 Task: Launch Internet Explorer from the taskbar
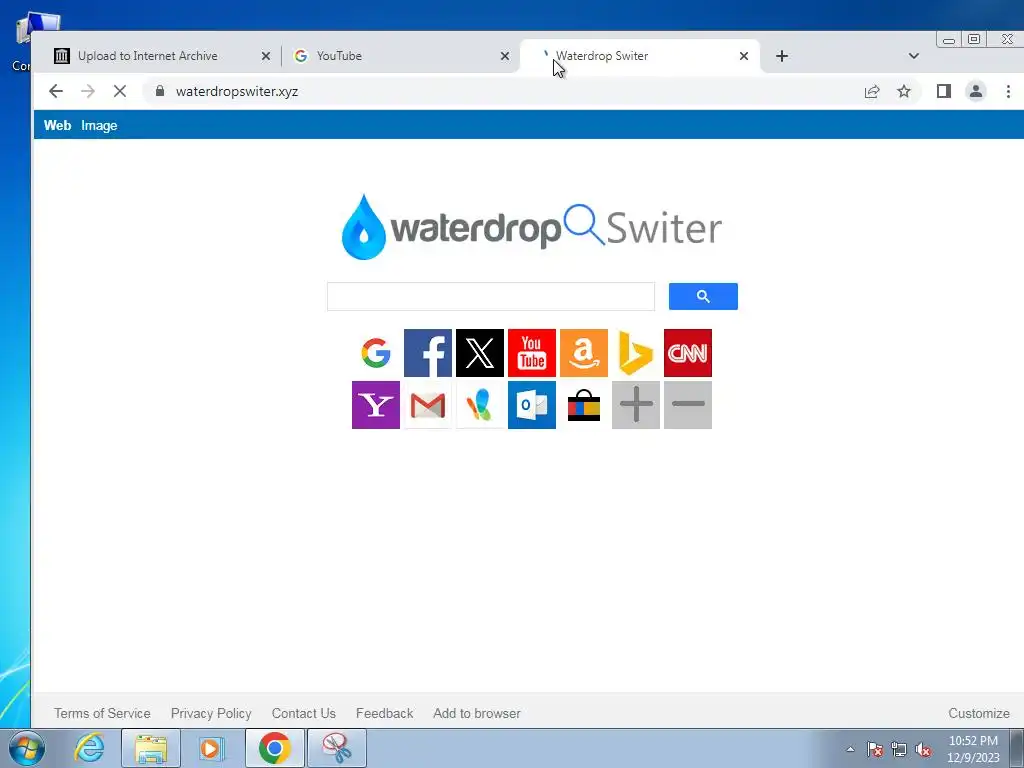[x=89, y=748]
